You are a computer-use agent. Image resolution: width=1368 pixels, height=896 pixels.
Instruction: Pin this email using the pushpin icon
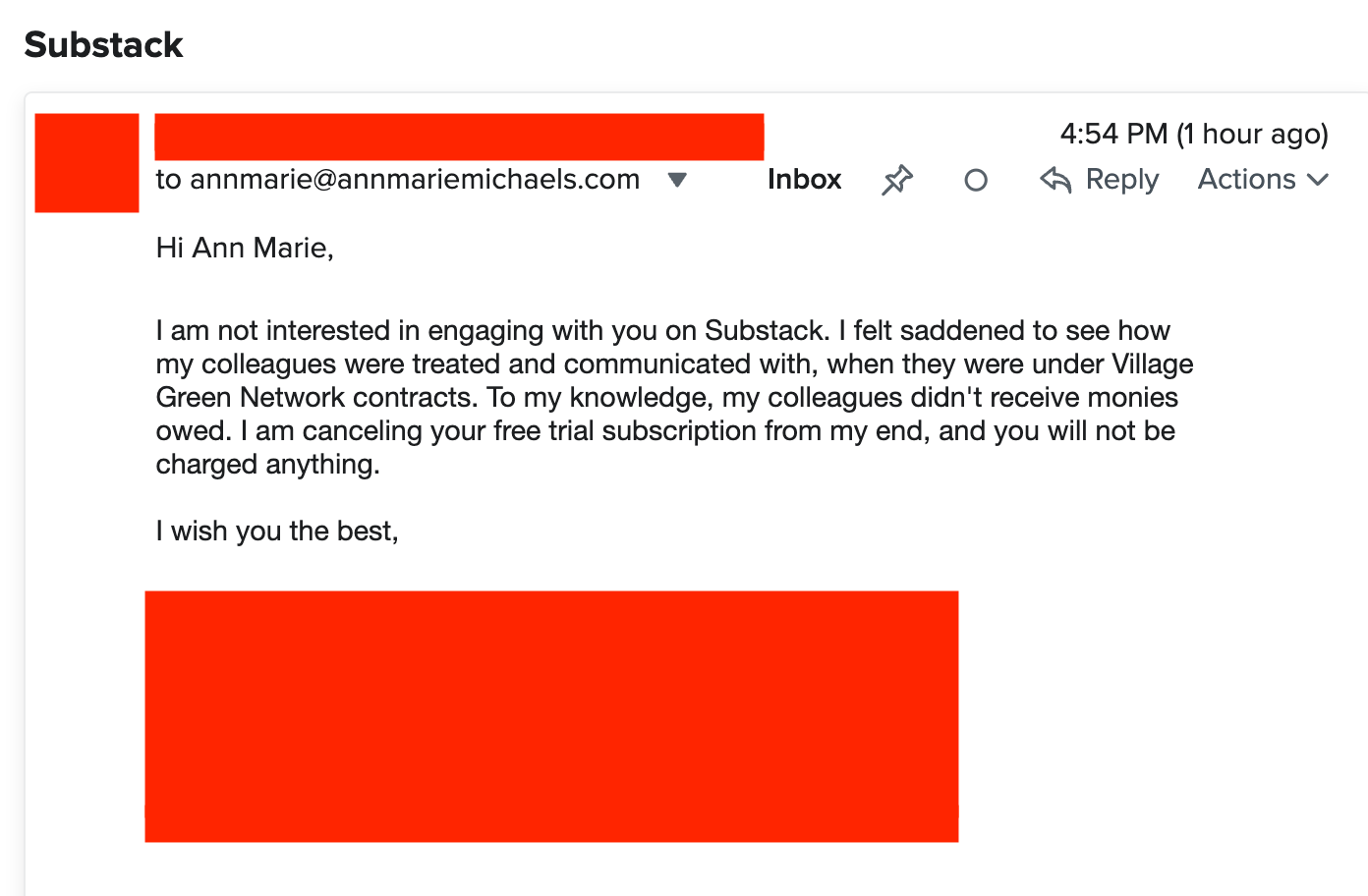pyautogui.click(x=896, y=180)
